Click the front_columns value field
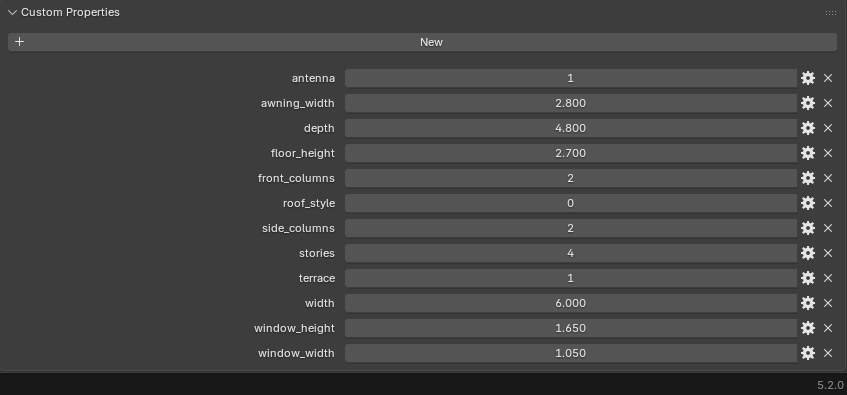This screenshot has height=395, width=847. pos(570,178)
